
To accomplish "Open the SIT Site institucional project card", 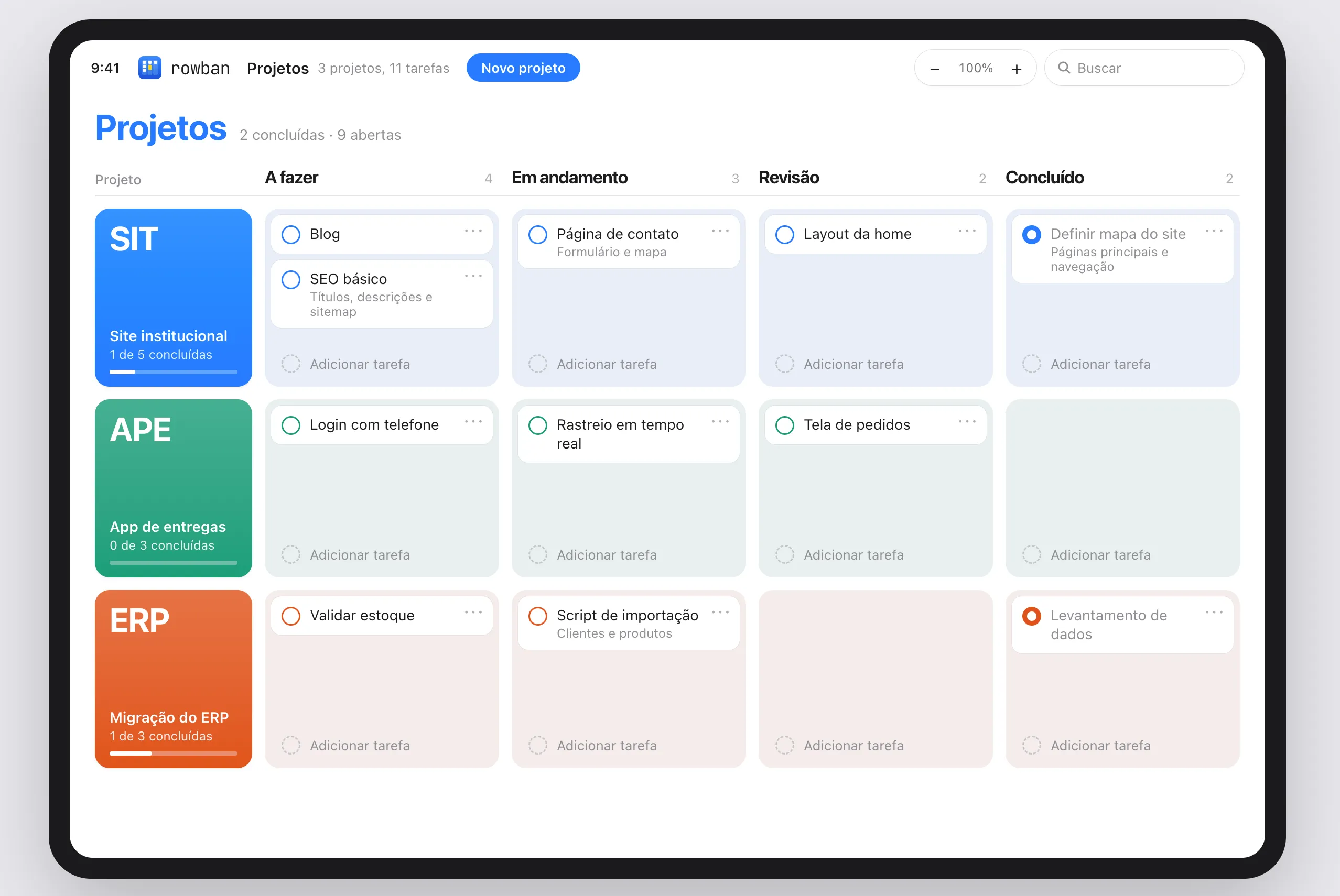I will pyautogui.click(x=173, y=298).
